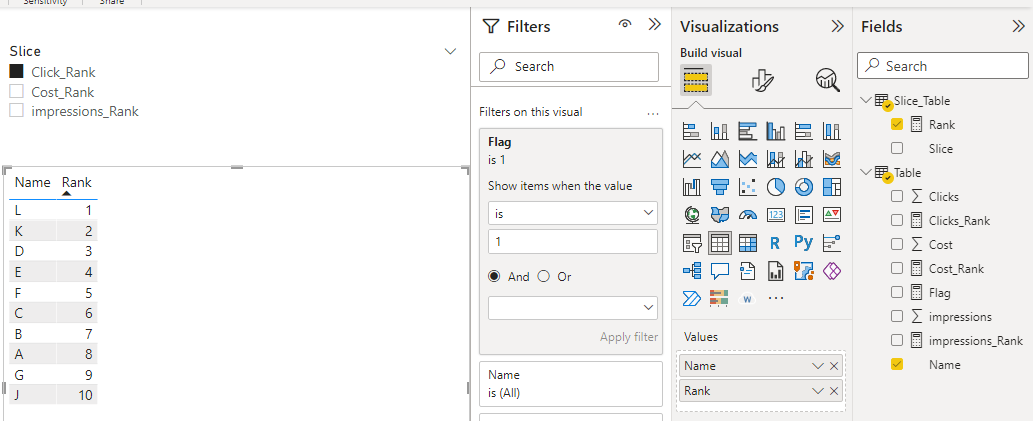Open the 'is' condition dropdown

[x=572, y=213]
